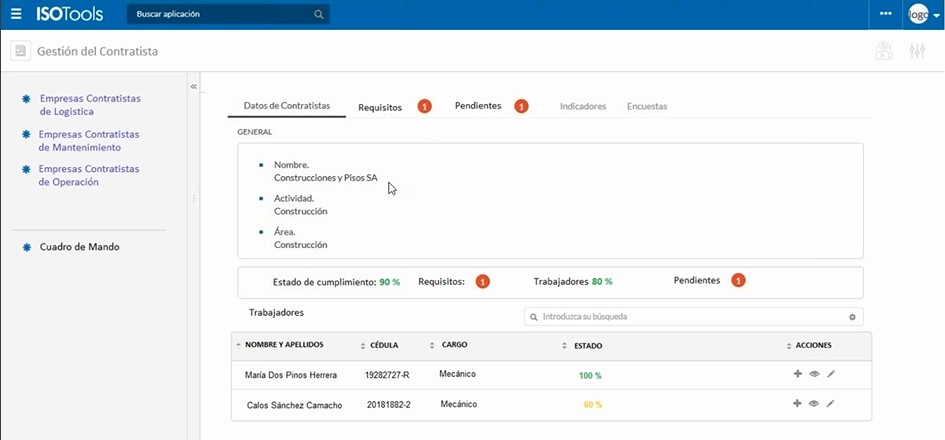Open Empresas Contratistas de Mantenimiento

[88, 141]
